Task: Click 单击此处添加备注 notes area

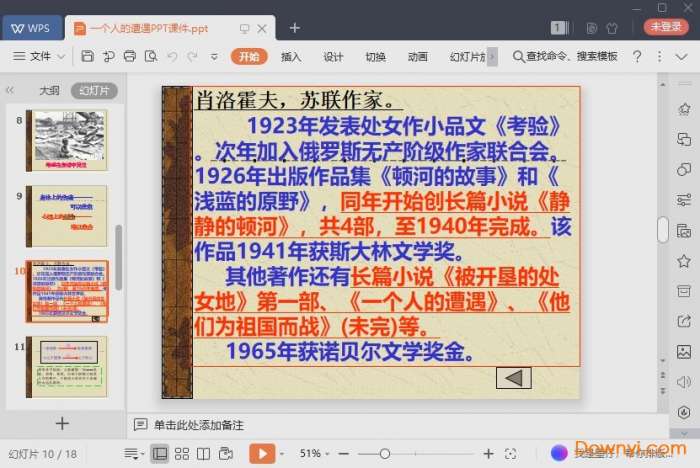Action: [x=199, y=425]
